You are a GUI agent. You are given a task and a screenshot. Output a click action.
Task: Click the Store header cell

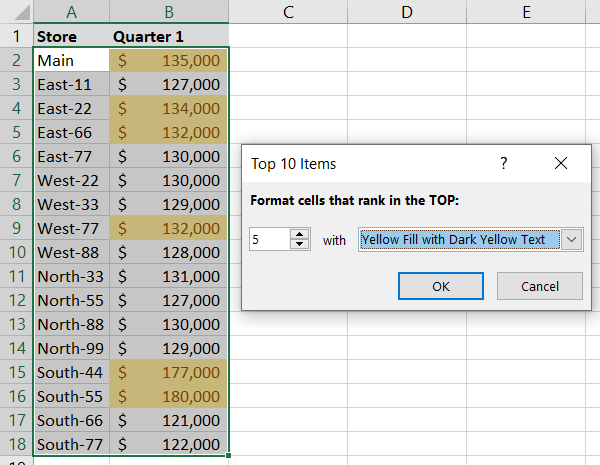pyautogui.click(x=71, y=37)
